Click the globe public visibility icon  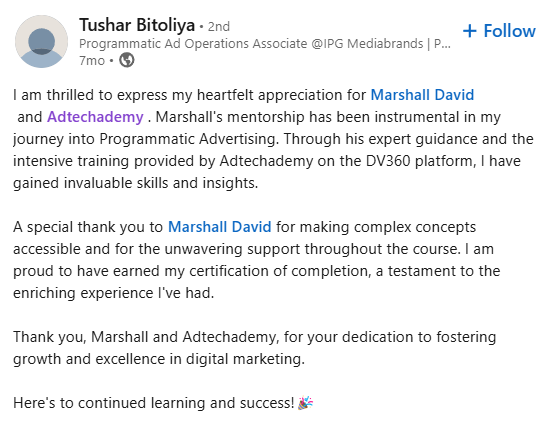coord(127,60)
